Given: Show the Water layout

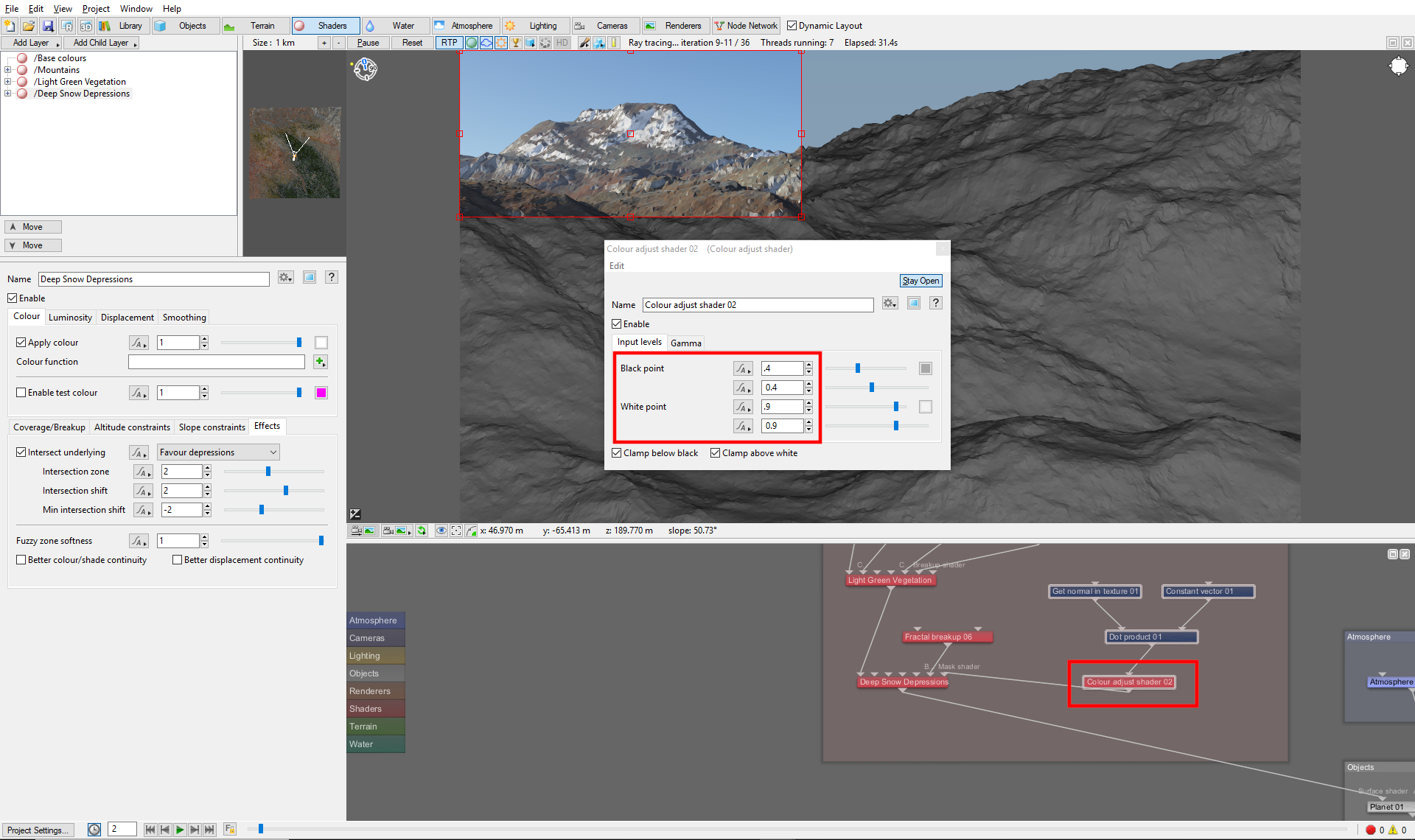Looking at the screenshot, I should pyautogui.click(x=395, y=26).
